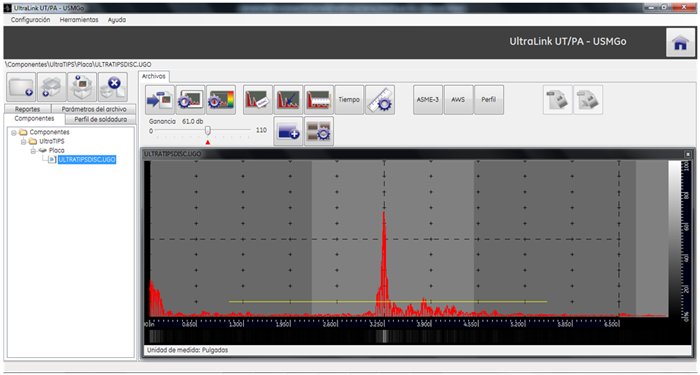Click the A-scan label tag icon
Screen dimensions: 700x375
pyautogui.click(x=258, y=100)
